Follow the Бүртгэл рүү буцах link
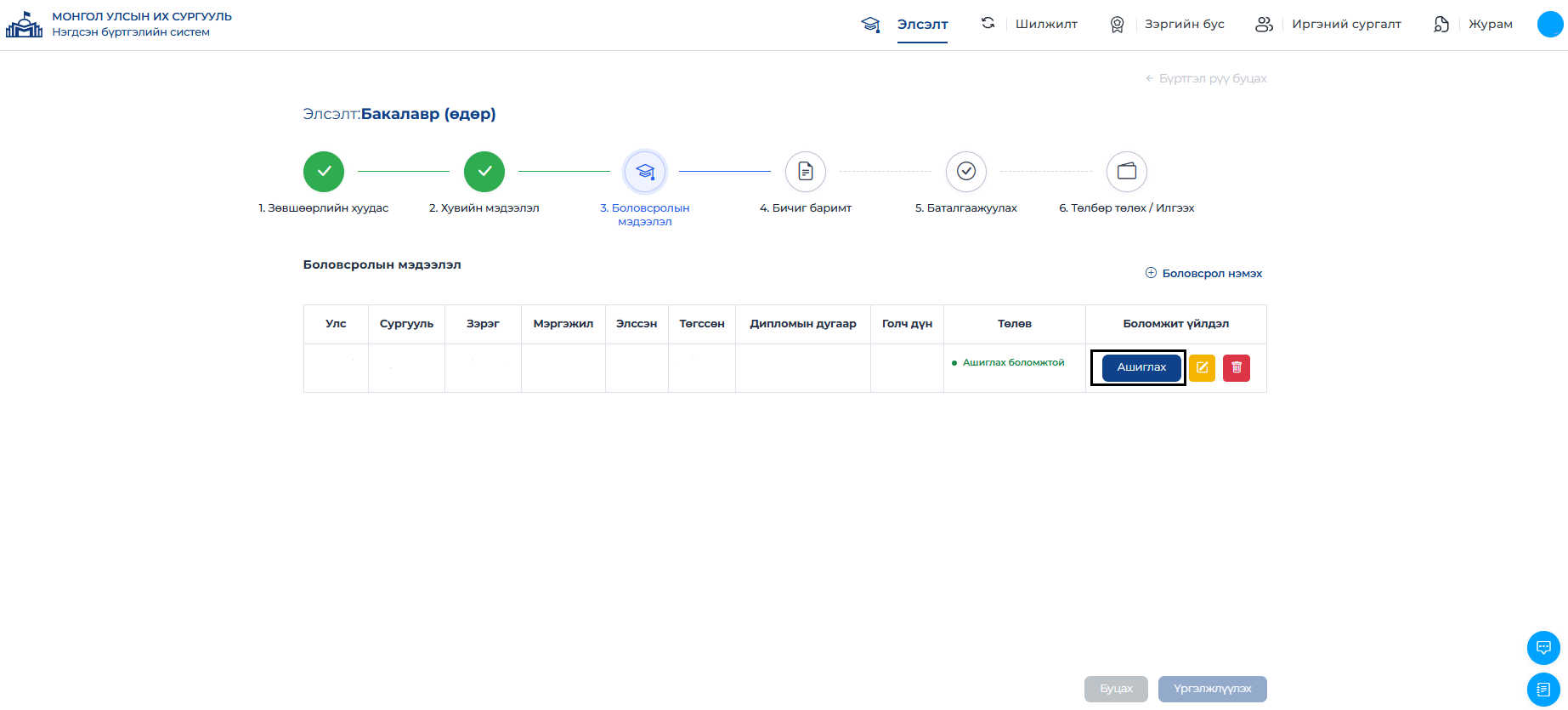The width and height of the screenshot is (1568, 710). pyautogui.click(x=1206, y=78)
